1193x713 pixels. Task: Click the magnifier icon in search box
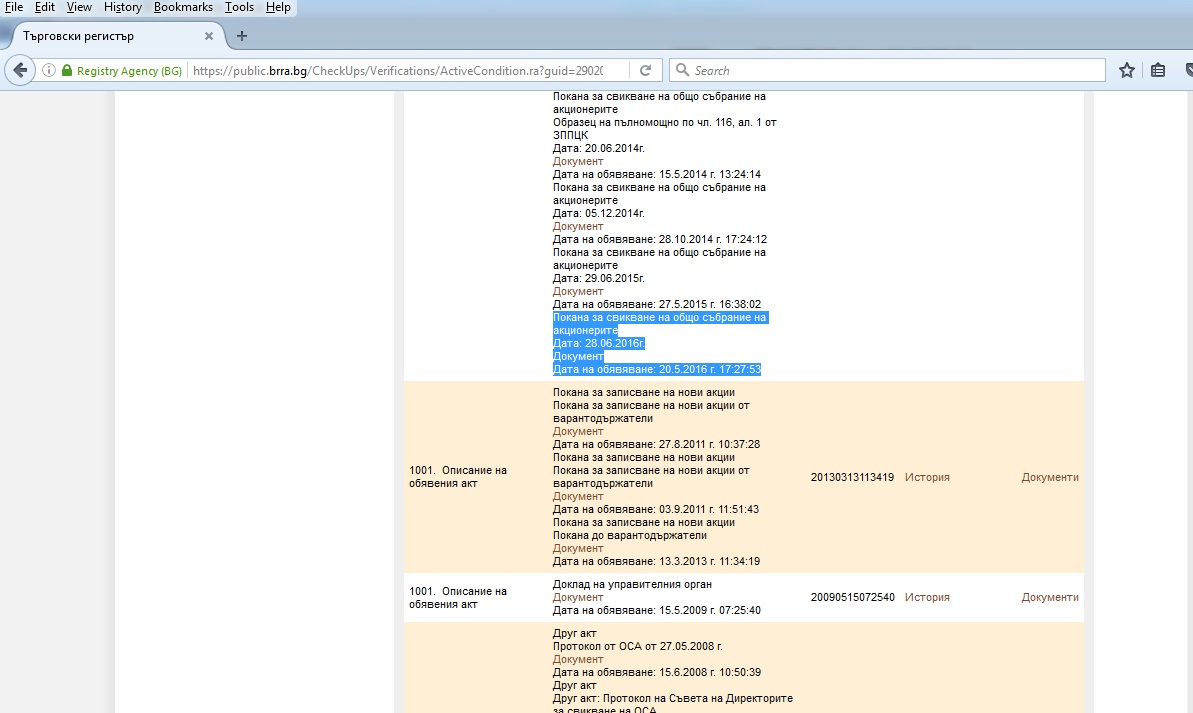[682, 70]
